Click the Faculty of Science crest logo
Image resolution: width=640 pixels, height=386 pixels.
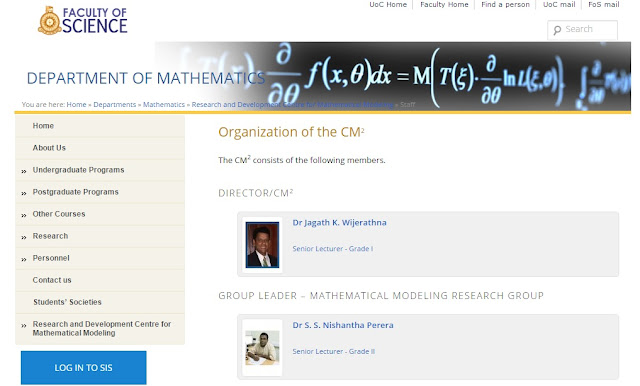50,21
